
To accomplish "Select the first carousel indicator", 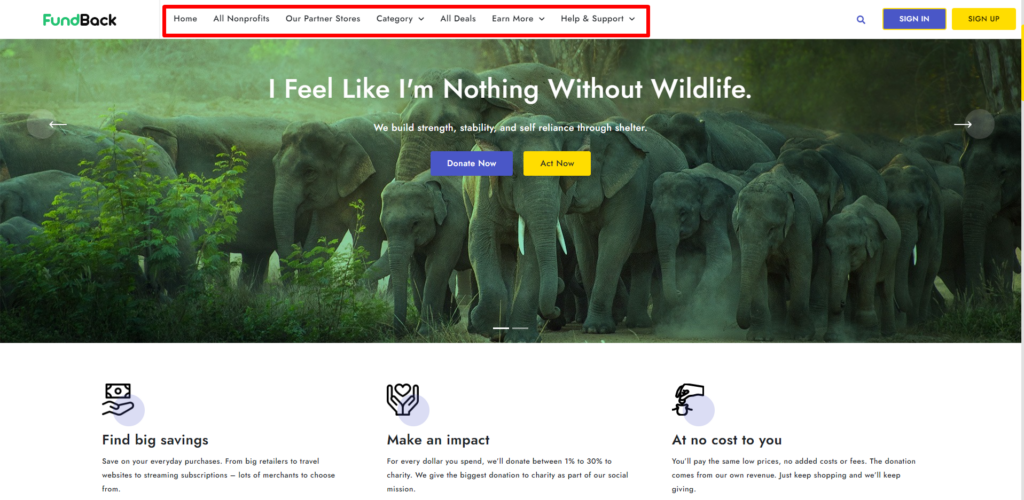I will [x=501, y=328].
